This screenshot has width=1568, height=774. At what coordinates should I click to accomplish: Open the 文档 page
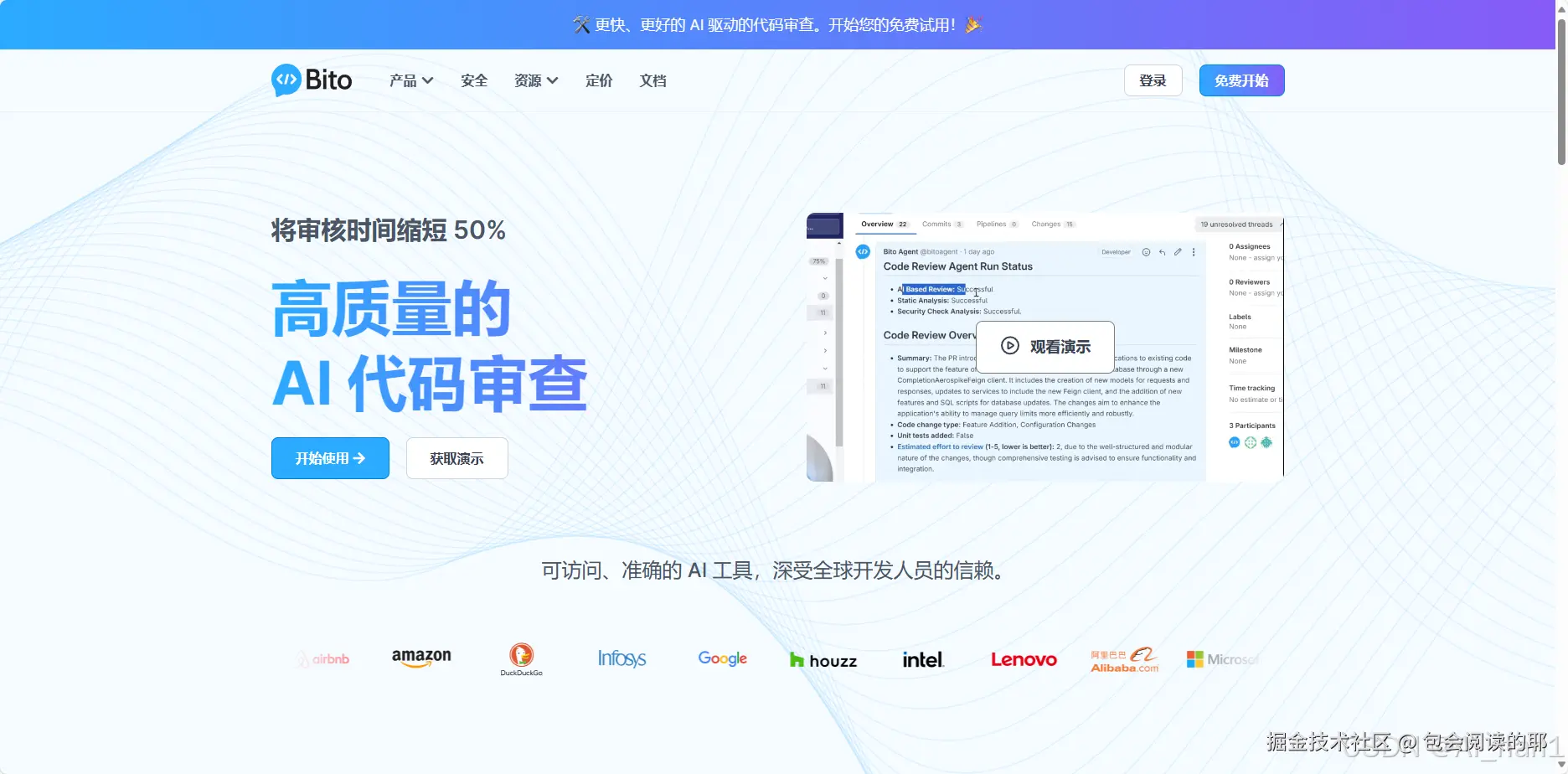(x=653, y=80)
